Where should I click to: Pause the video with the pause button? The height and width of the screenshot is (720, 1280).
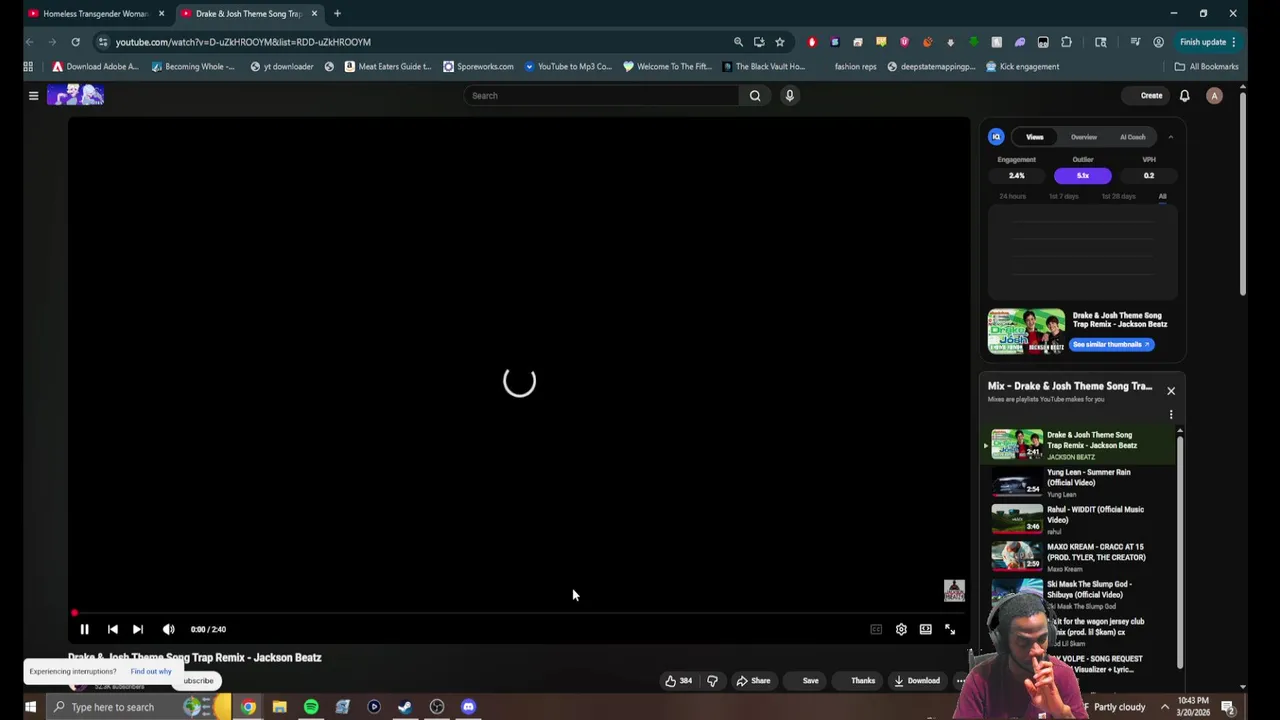(84, 629)
